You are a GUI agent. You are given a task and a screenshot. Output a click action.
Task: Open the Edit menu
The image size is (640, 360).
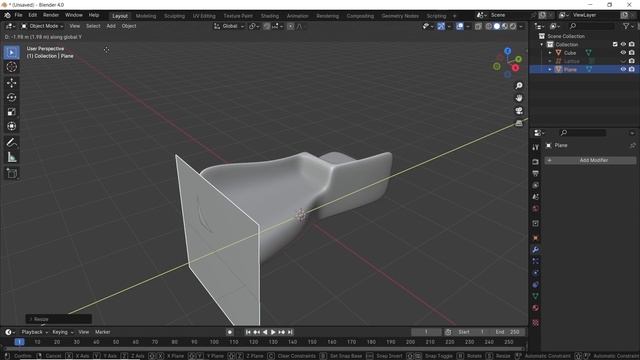click(x=33, y=15)
